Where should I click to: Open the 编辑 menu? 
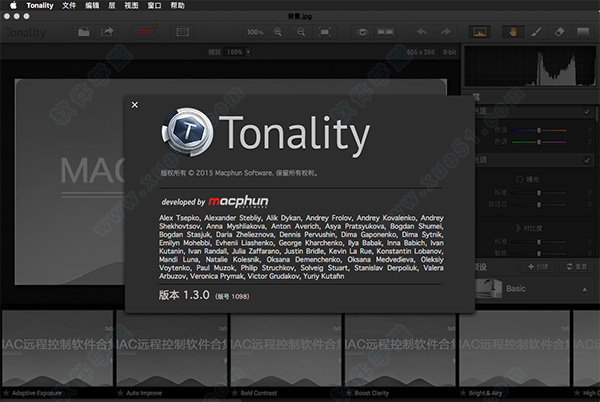92,5
